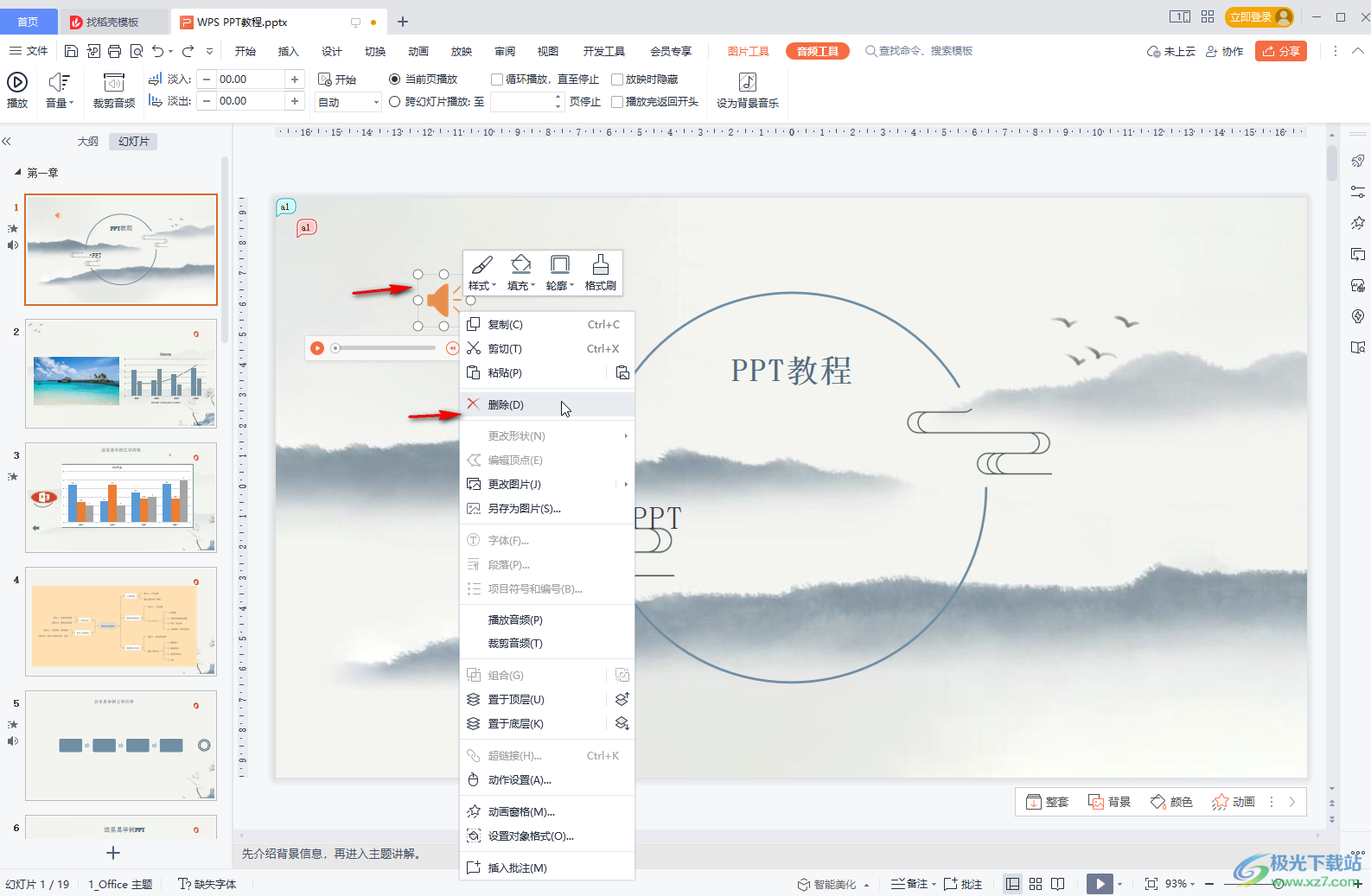This screenshot has height=896, width=1371.
Task: Click the fit-to-window icon near zoom
Action: click(x=1151, y=884)
